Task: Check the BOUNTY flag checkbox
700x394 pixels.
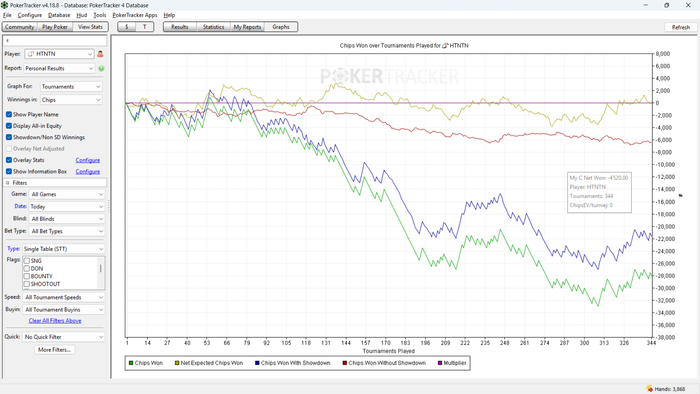Action: pos(27,276)
